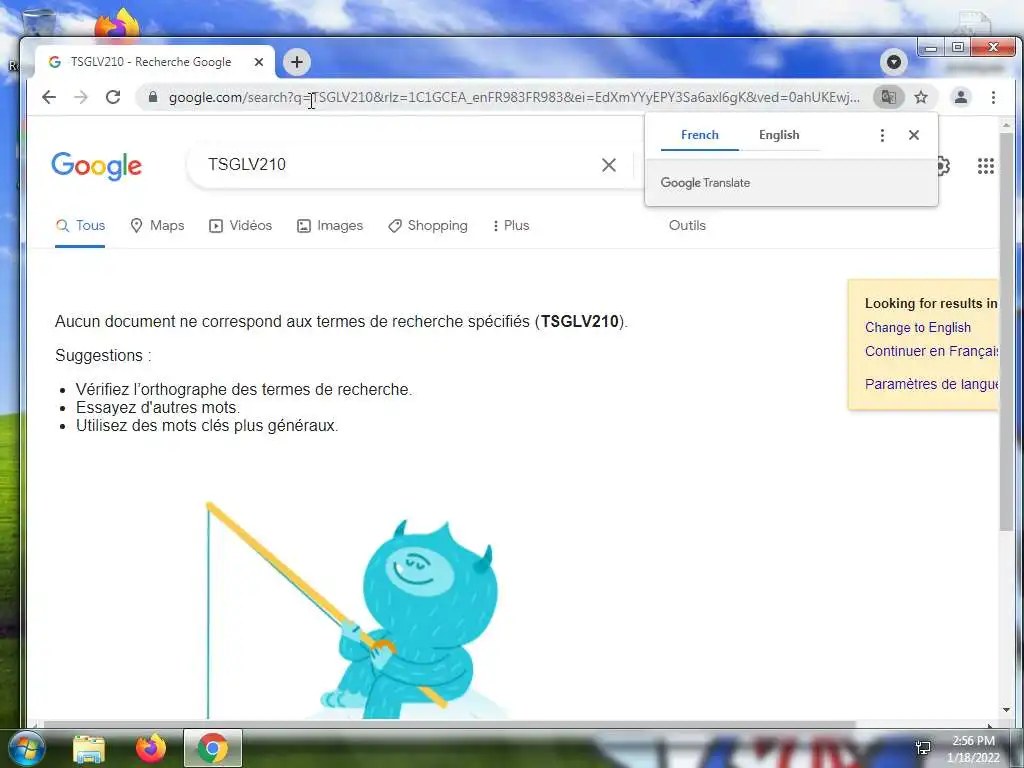Open the Google Translate icon in address bar
This screenshot has width=1024, height=768.
[888, 97]
